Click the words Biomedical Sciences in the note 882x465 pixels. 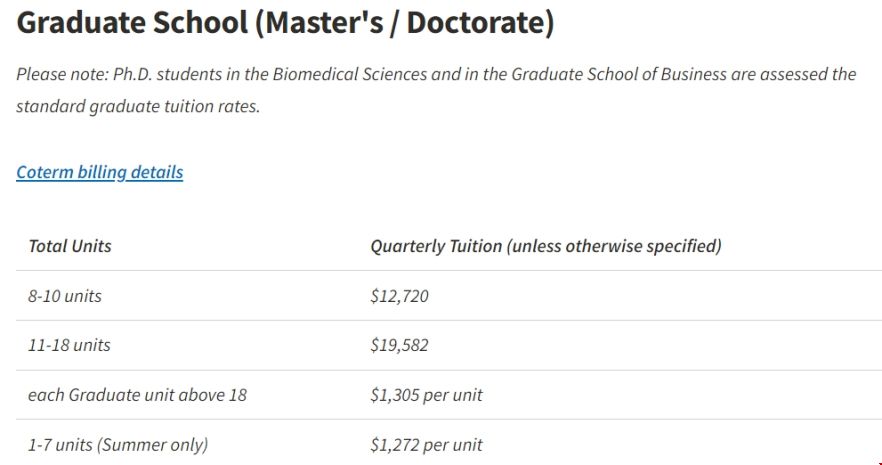(x=350, y=74)
